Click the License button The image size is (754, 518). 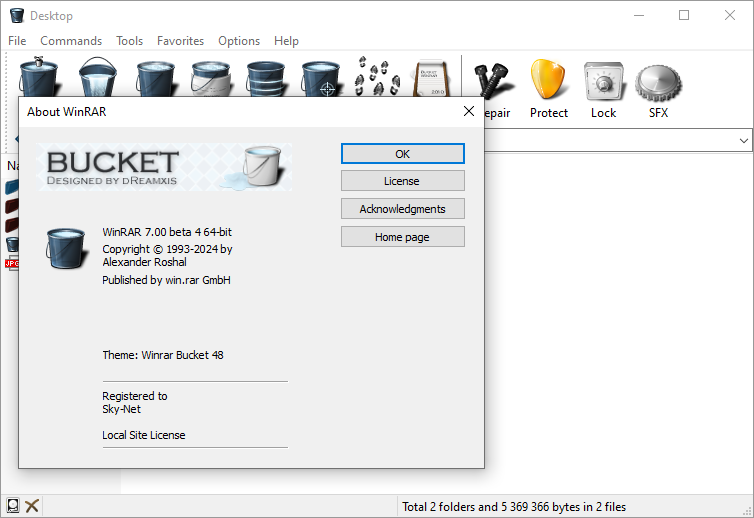tap(403, 181)
